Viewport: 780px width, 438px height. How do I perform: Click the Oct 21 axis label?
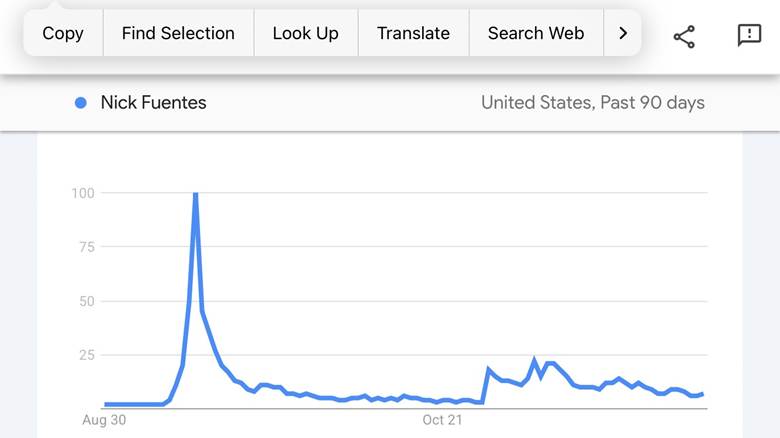[443, 420]
